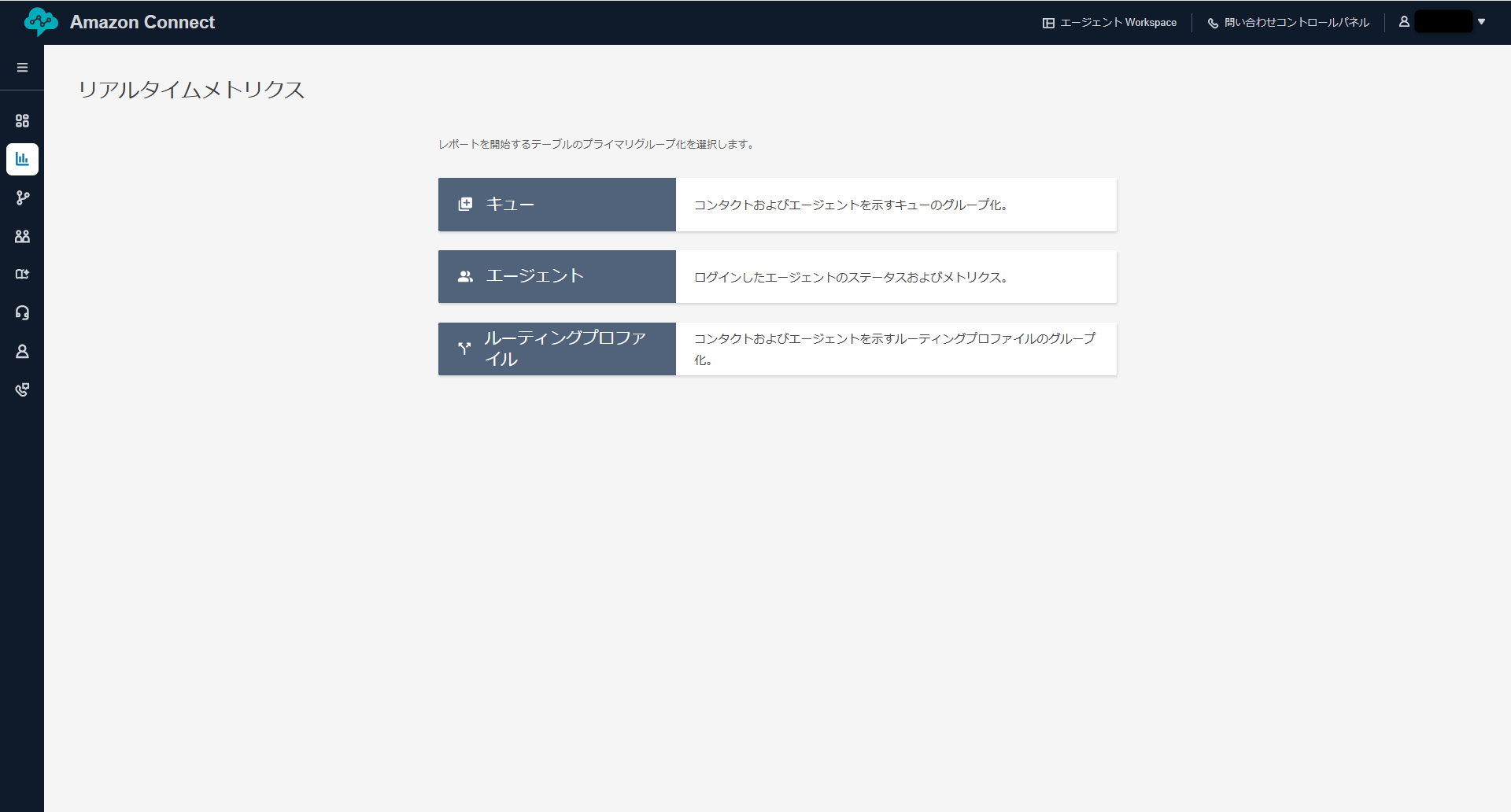Click the phone handset icon in sidebar
The height and width of the screenshot is (812, 1511).
pos(22,389)
